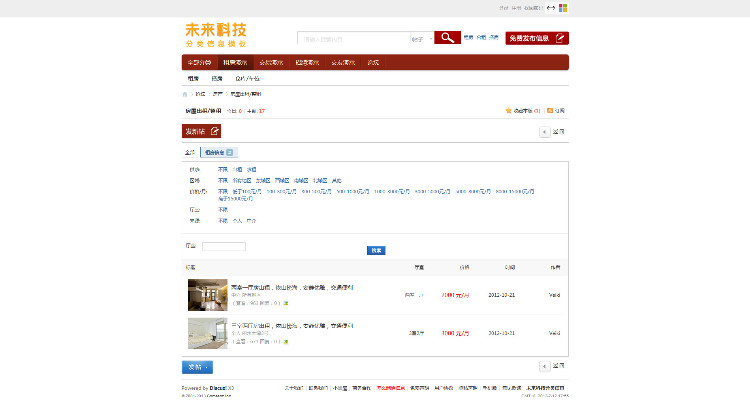Click the bottom back arrow button
Screen dimensions: 750x419
[544, 366]
